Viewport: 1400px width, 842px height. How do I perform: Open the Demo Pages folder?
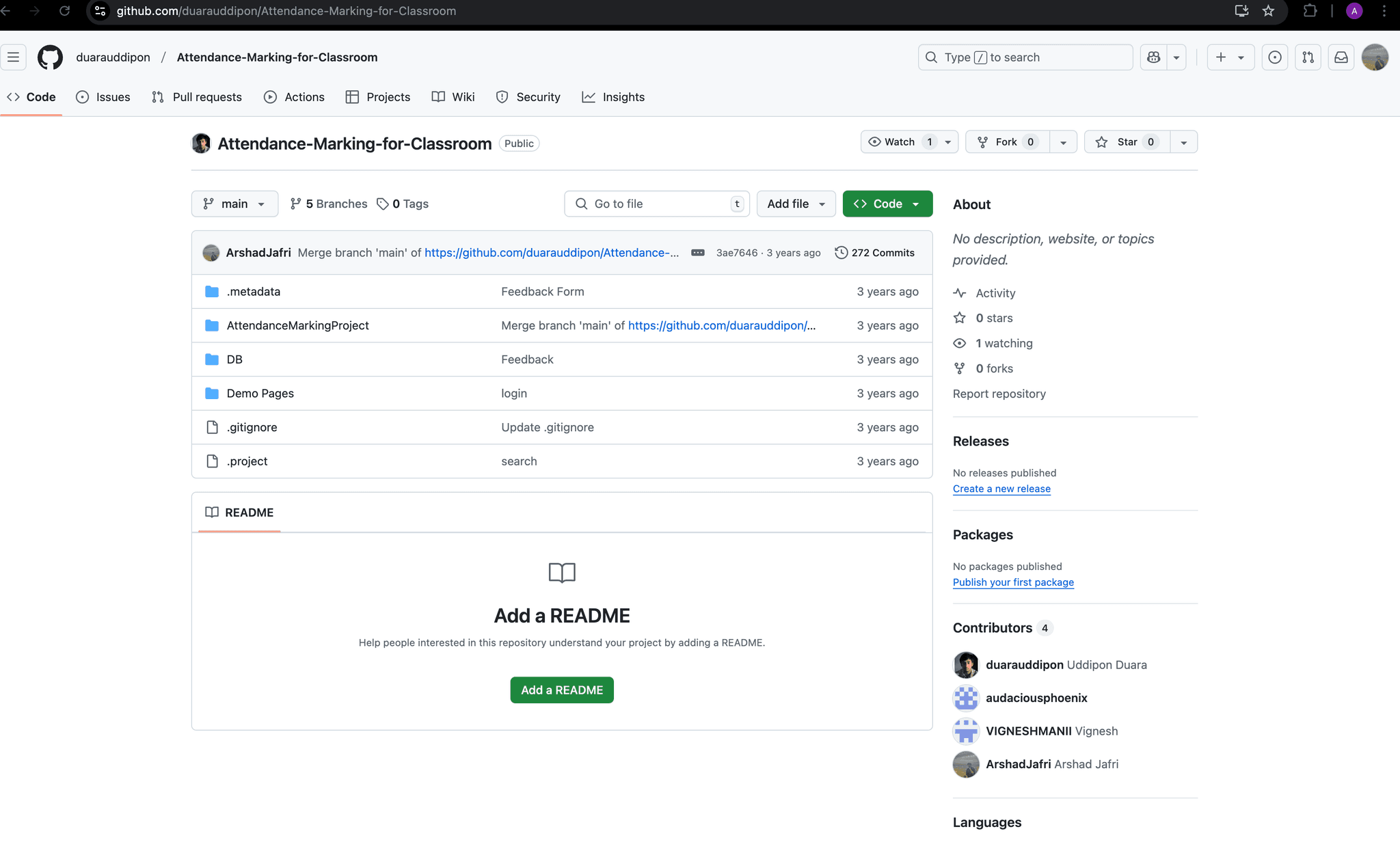(x=260, y=394)
